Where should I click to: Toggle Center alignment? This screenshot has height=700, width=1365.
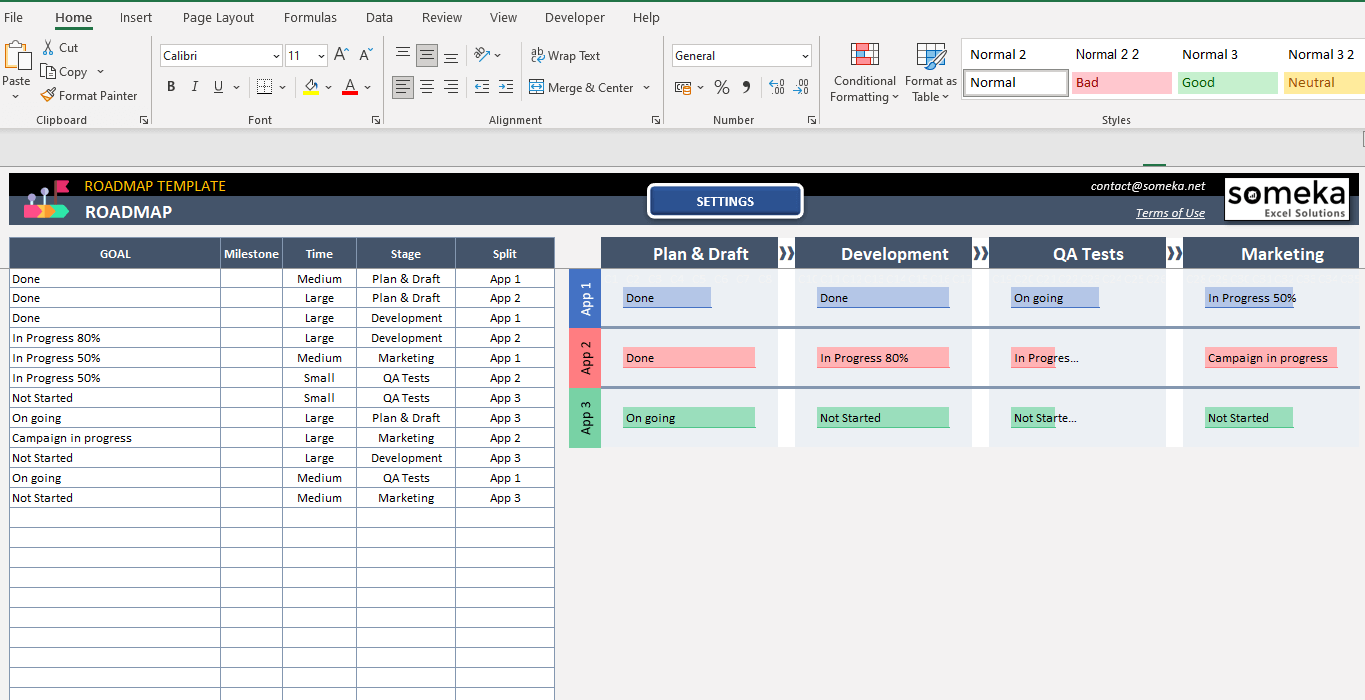[427, 87]
